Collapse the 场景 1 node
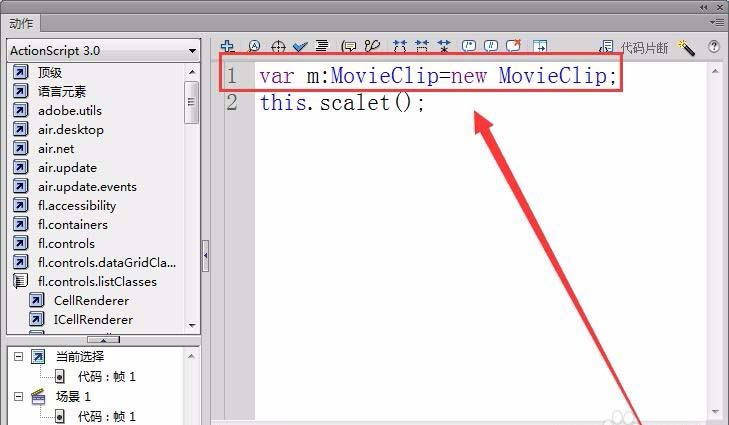729x425 pixels. (18, 397)
